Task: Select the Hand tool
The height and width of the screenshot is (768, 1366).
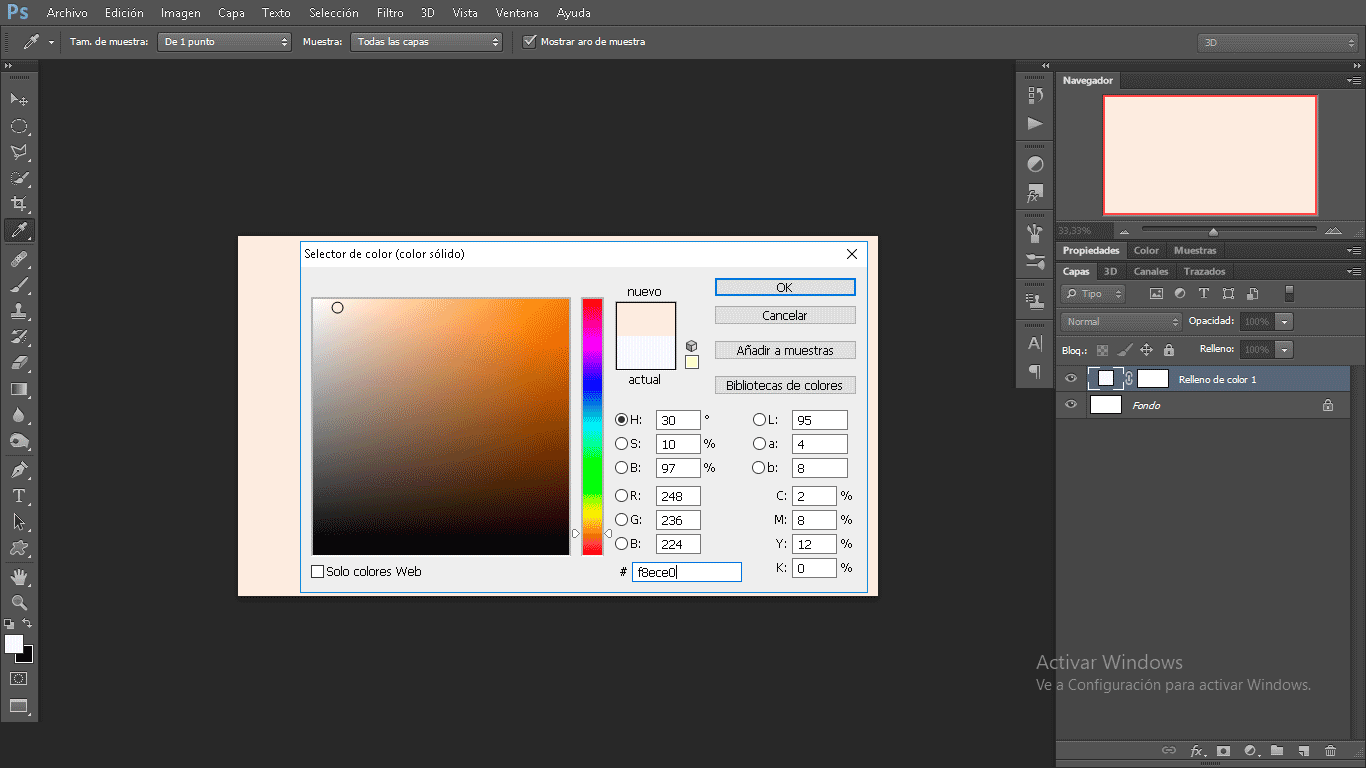Action: pos(18,577)
